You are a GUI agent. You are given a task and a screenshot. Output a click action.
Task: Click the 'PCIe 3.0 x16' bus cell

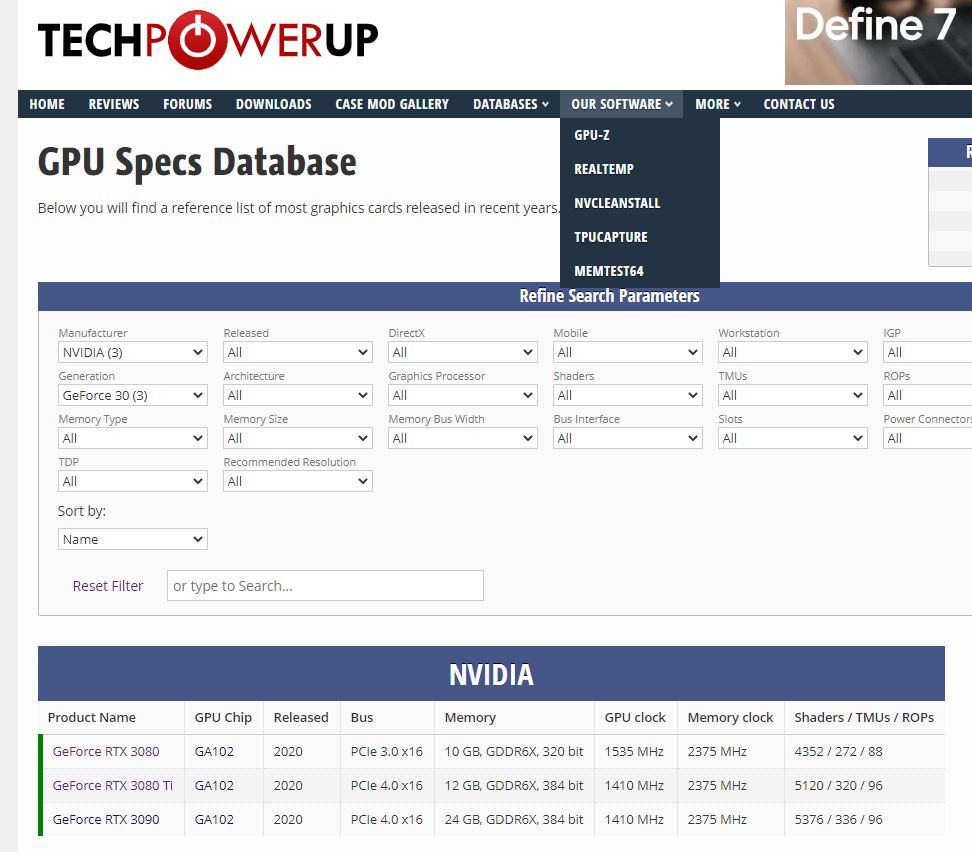click(x=387, y=752)
